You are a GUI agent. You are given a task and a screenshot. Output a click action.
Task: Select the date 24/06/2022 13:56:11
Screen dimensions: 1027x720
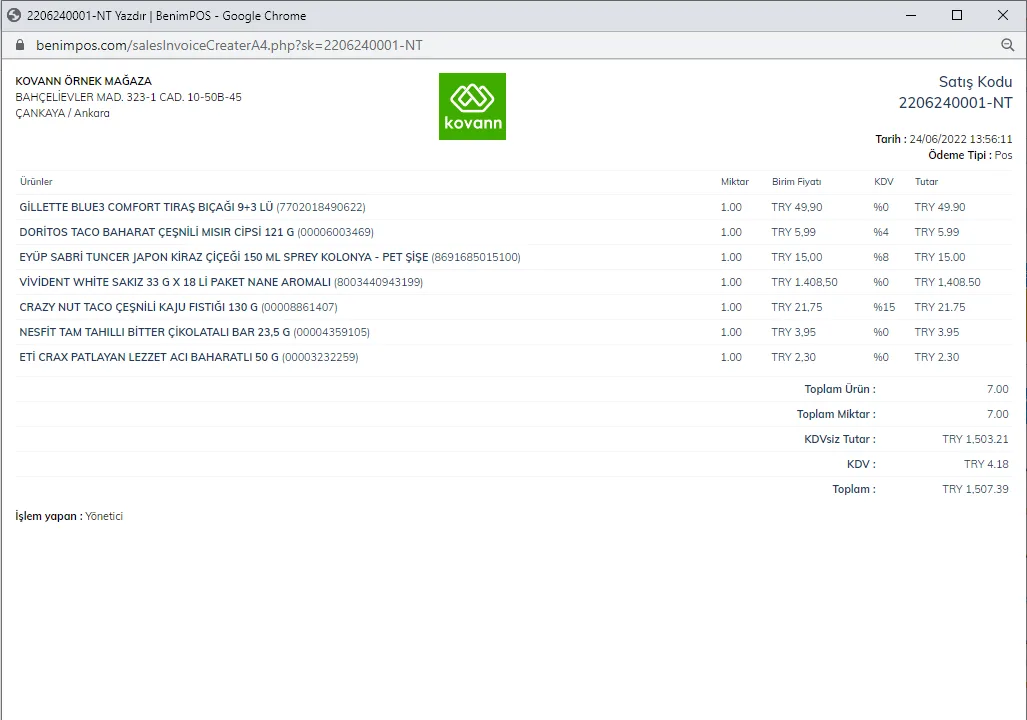[x=961, y=139]
